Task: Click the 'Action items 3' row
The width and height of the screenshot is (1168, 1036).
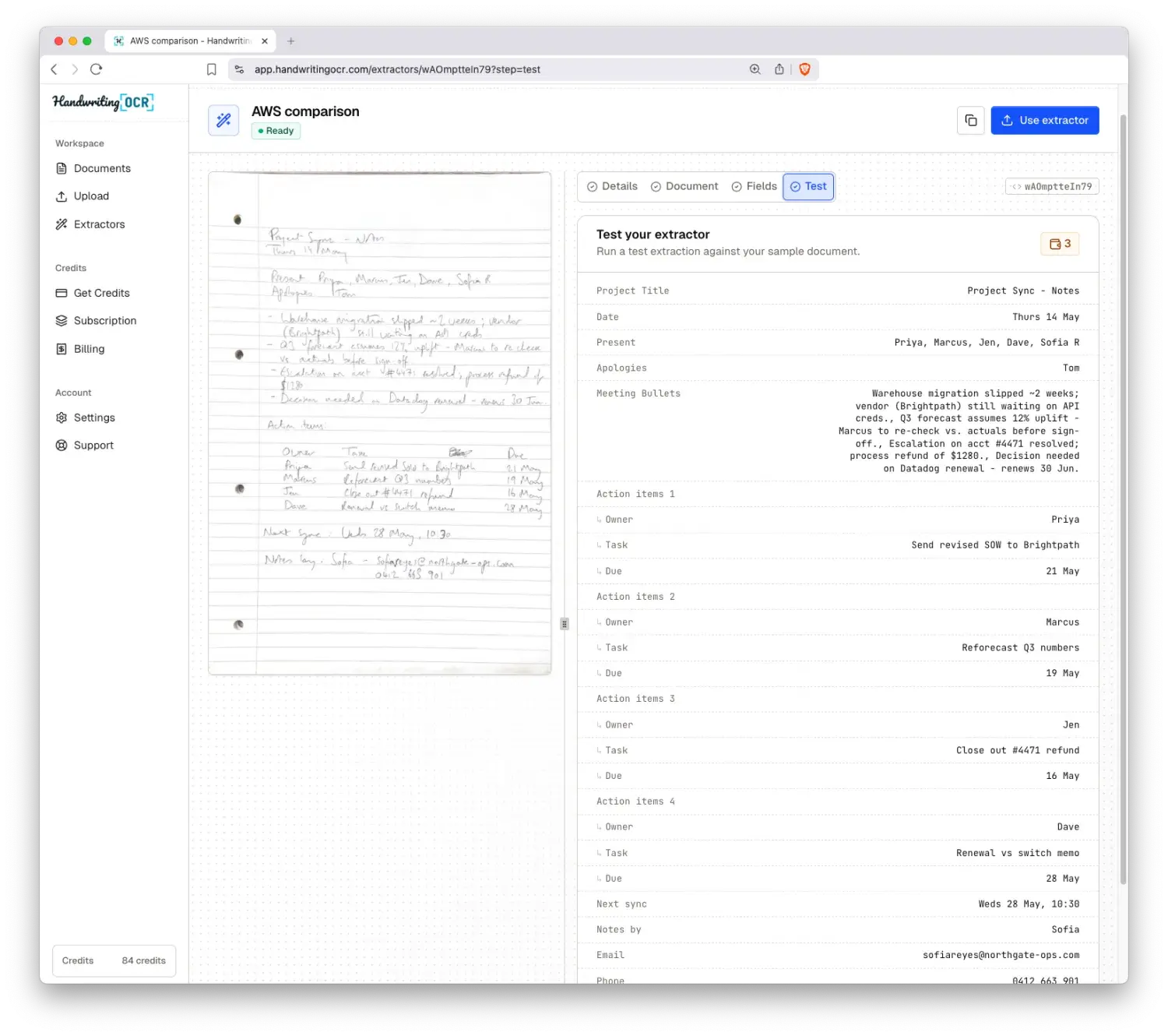Action: coord(838,699)
